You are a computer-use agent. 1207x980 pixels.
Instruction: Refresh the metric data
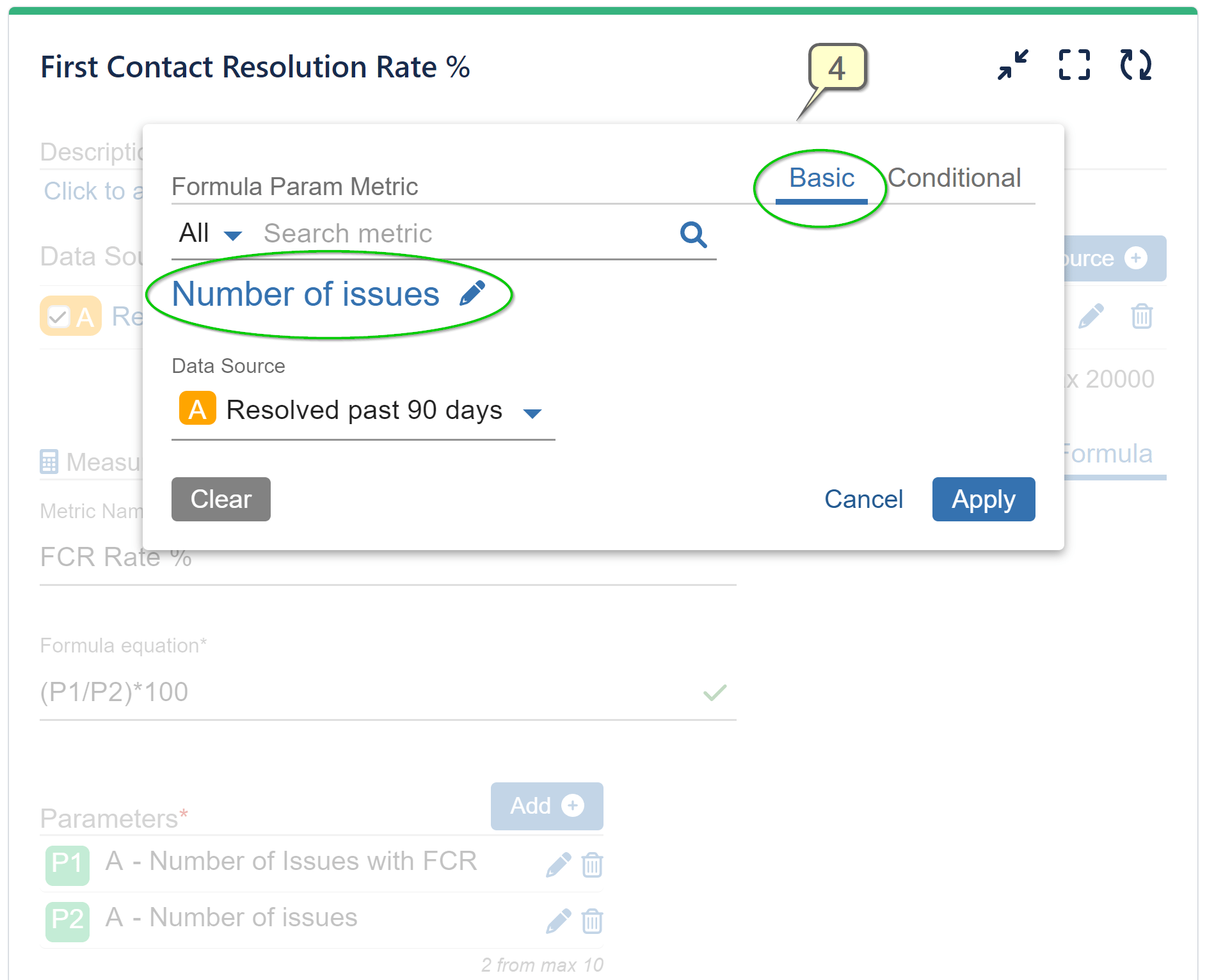(1137, 64)
